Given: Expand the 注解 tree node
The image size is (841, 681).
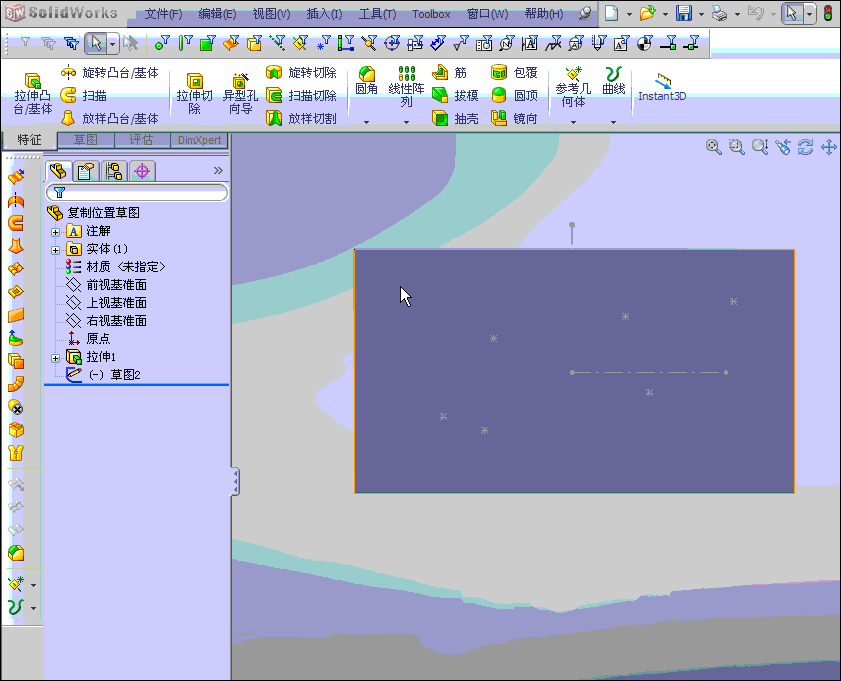Looking at the screenshot, I should click(55, 232).
